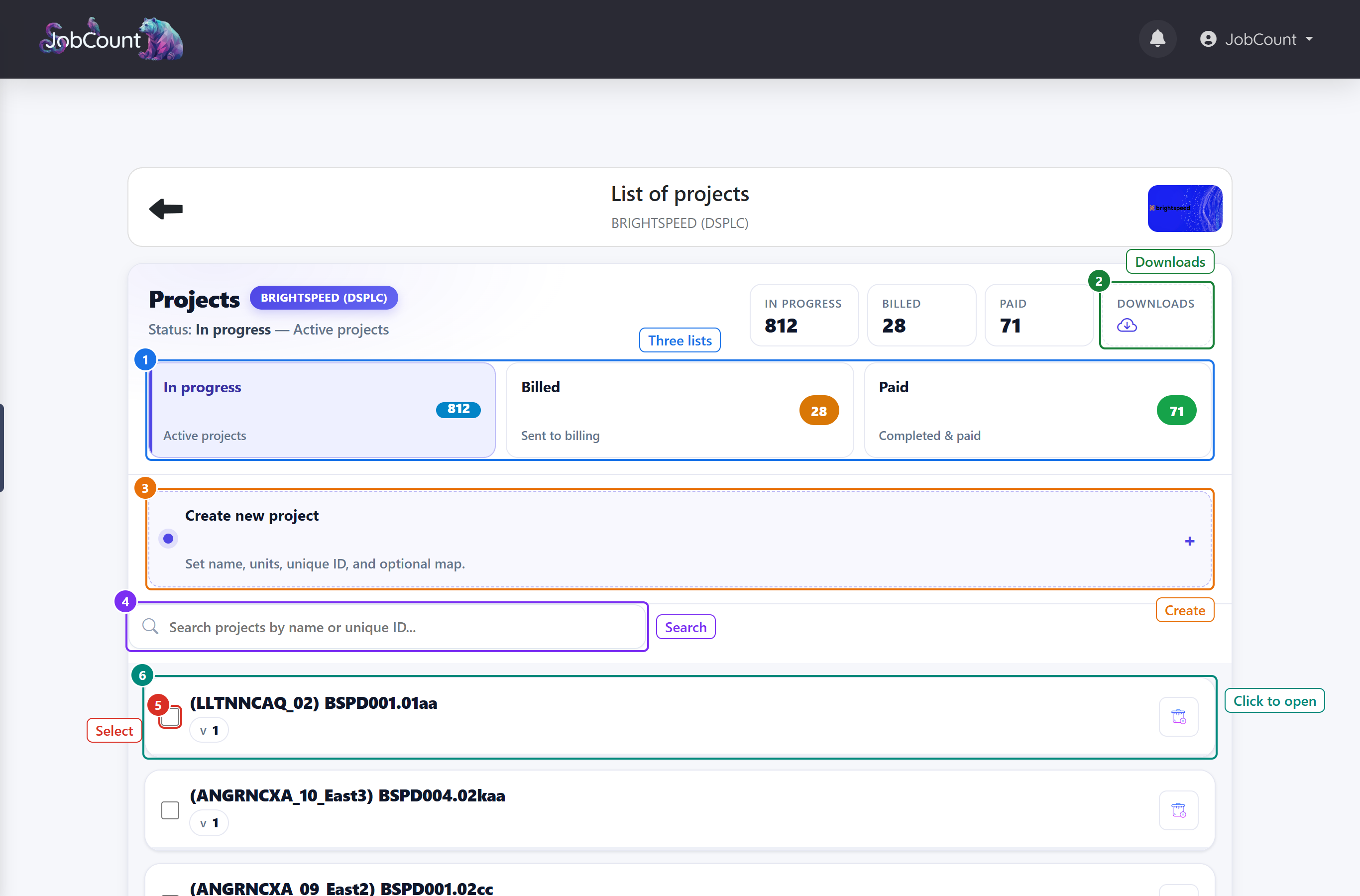Image resolution: width=1360 pixels, height=896 pixels.
Task: Click the plus icon for new project
Action: coord(1189,541)
